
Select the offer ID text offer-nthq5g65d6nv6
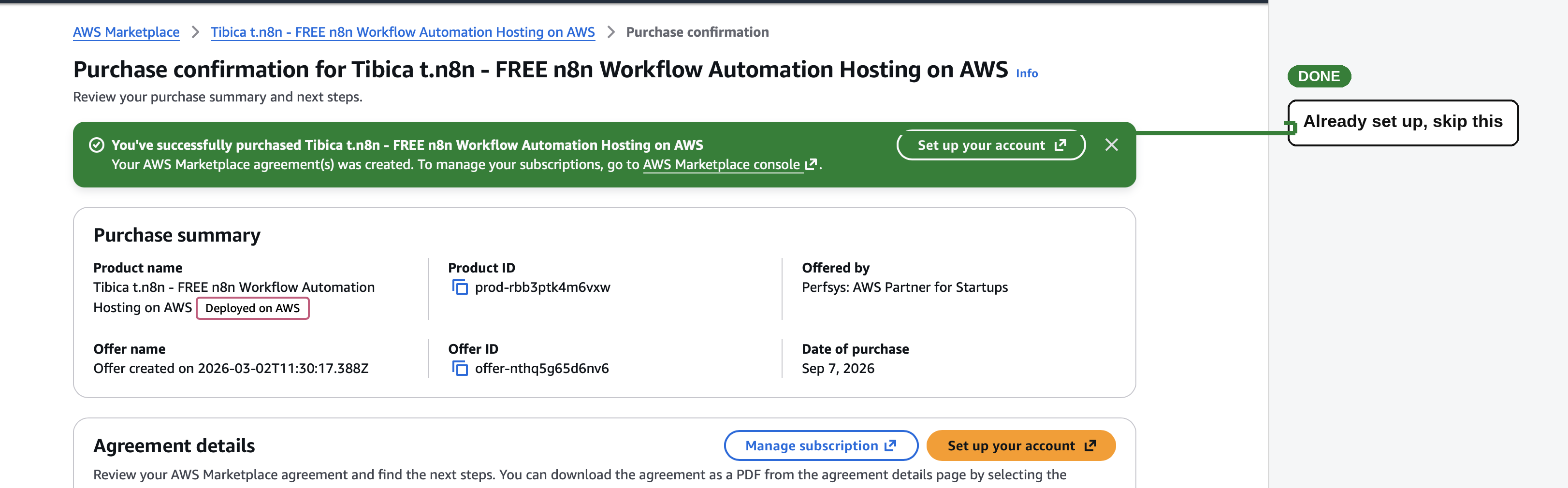(x=542, y=368)
